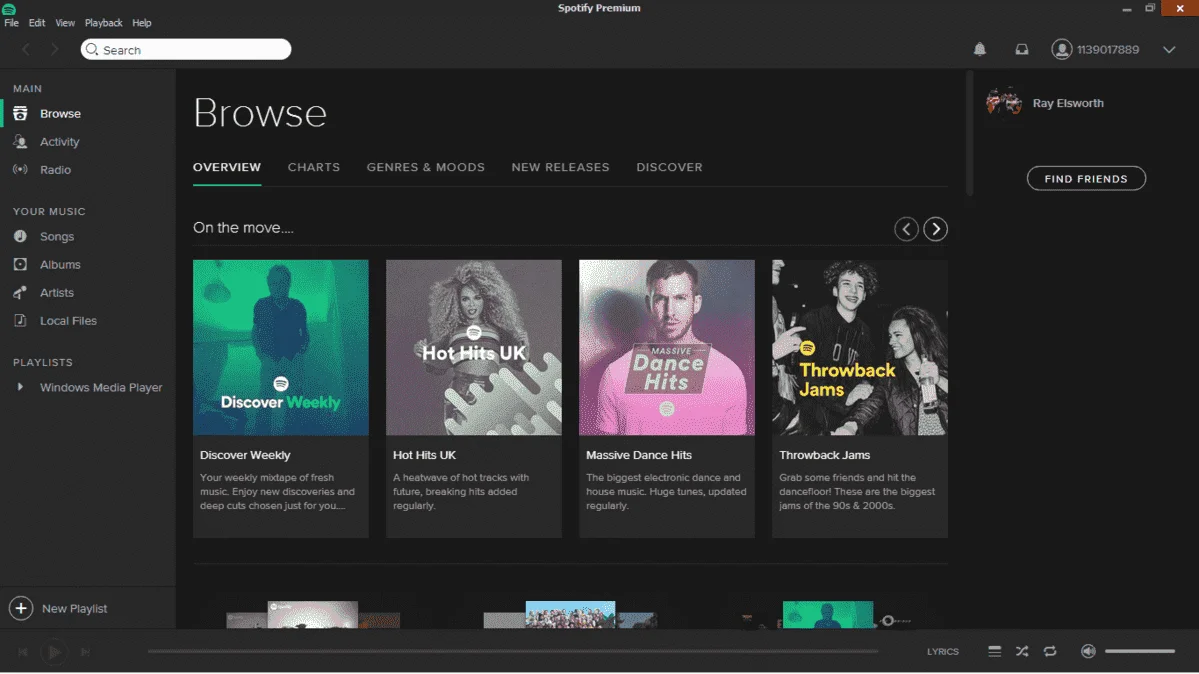Click the Artists sidebar icon
The image size is (1199, 674).
tap(20, 292)
